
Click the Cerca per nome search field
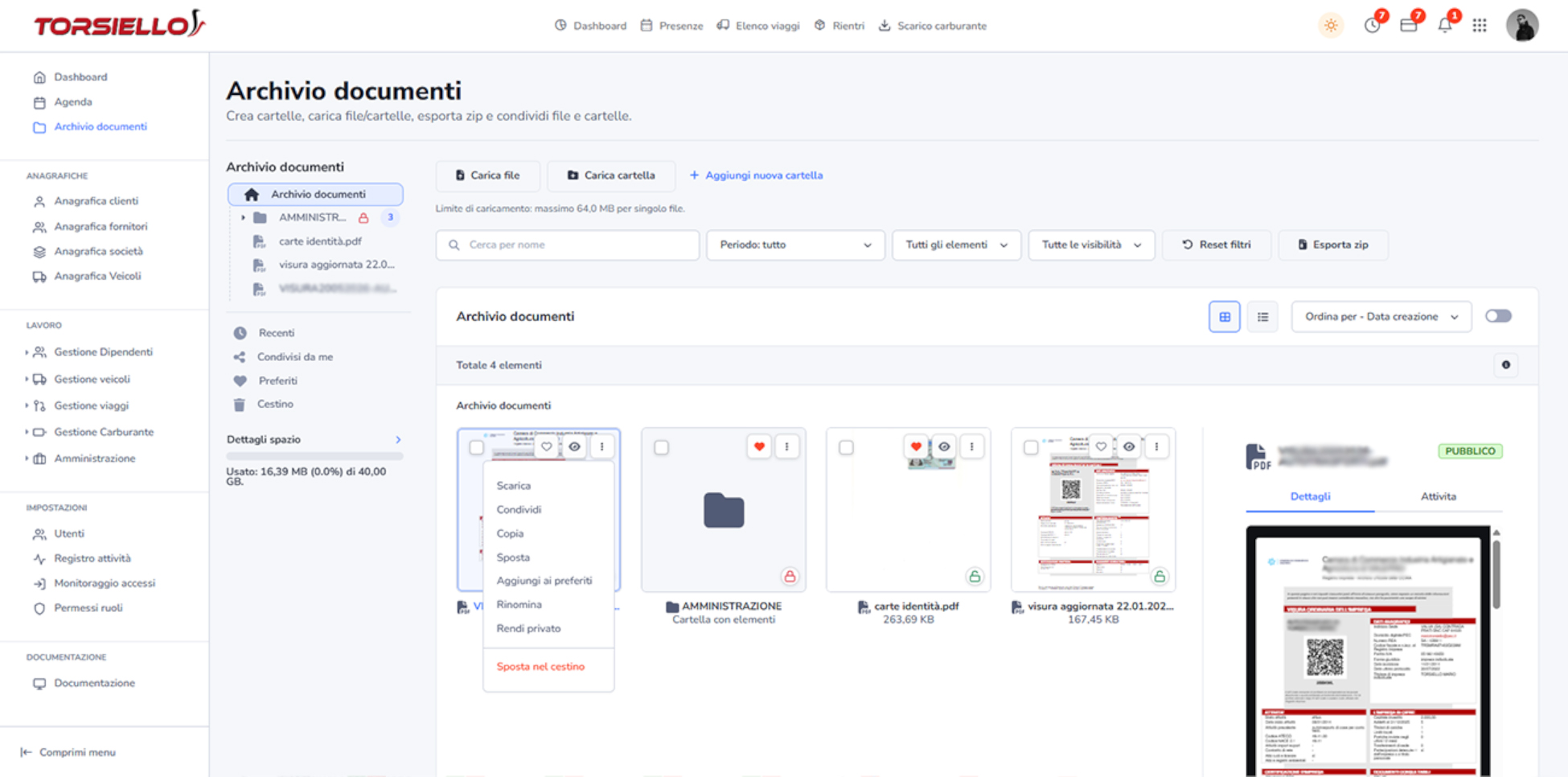pos(568,245)
